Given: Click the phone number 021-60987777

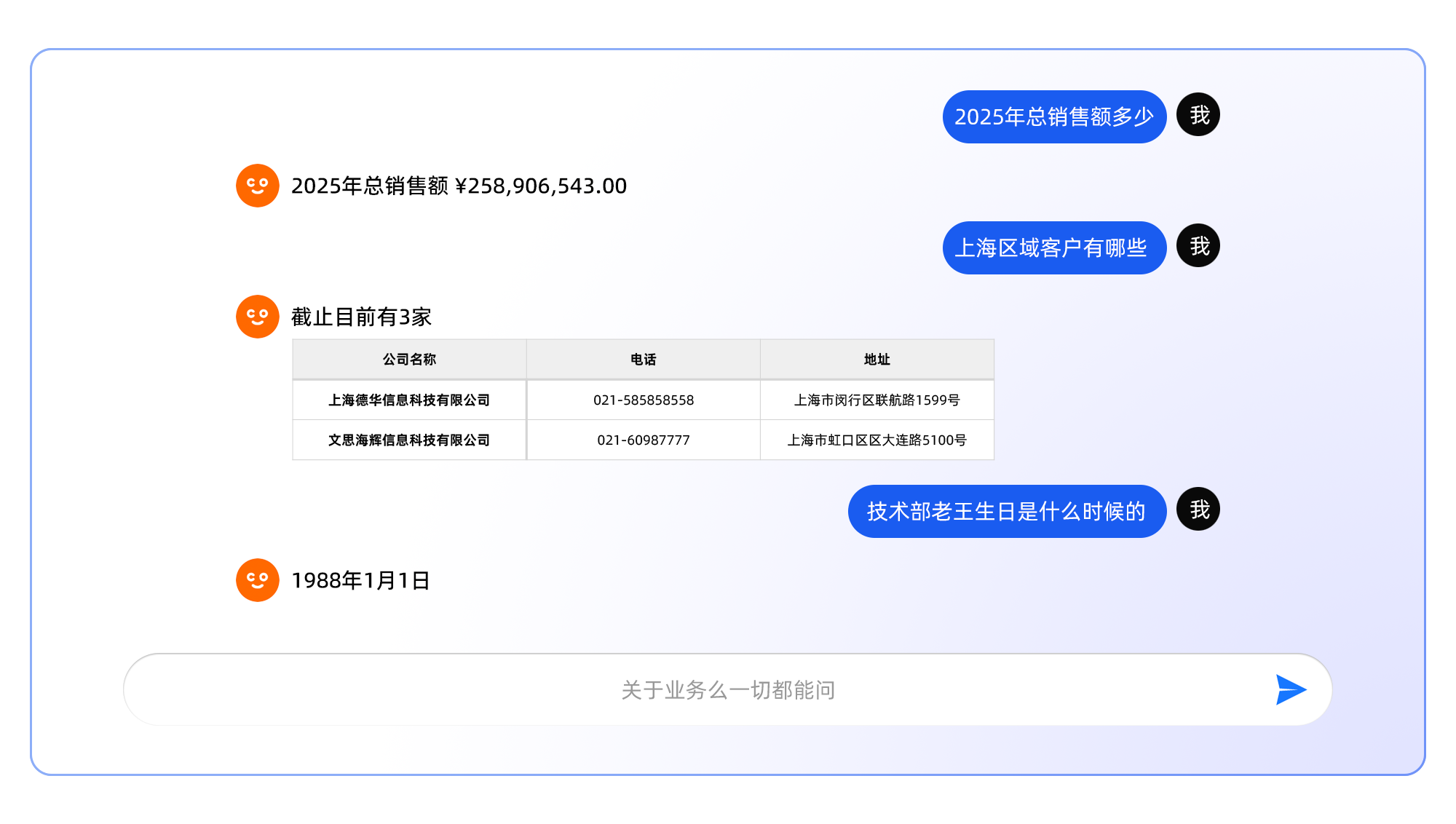Looking at the screenshot, I should coord(643,440).
